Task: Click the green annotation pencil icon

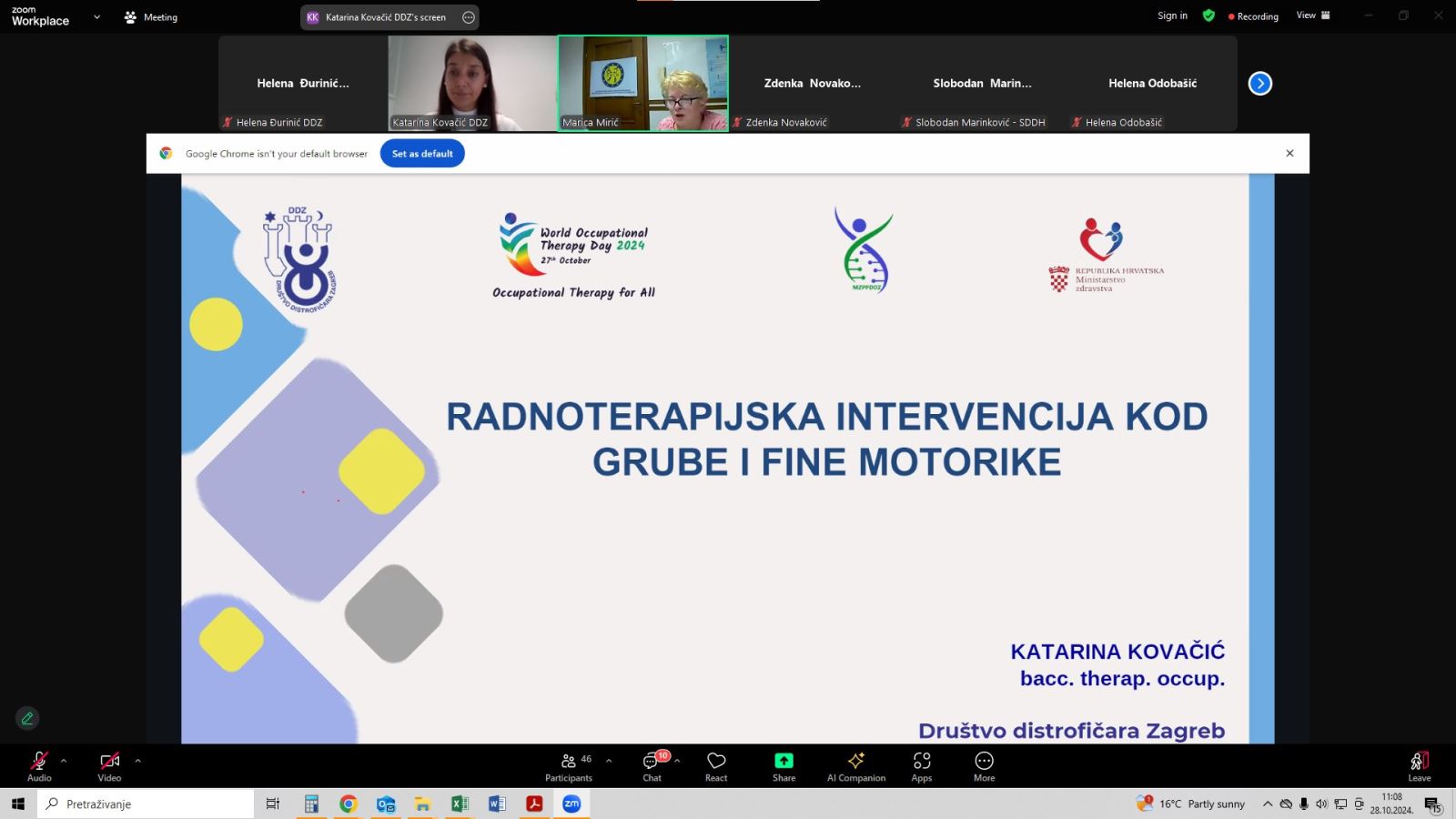Action: (27, 718)
